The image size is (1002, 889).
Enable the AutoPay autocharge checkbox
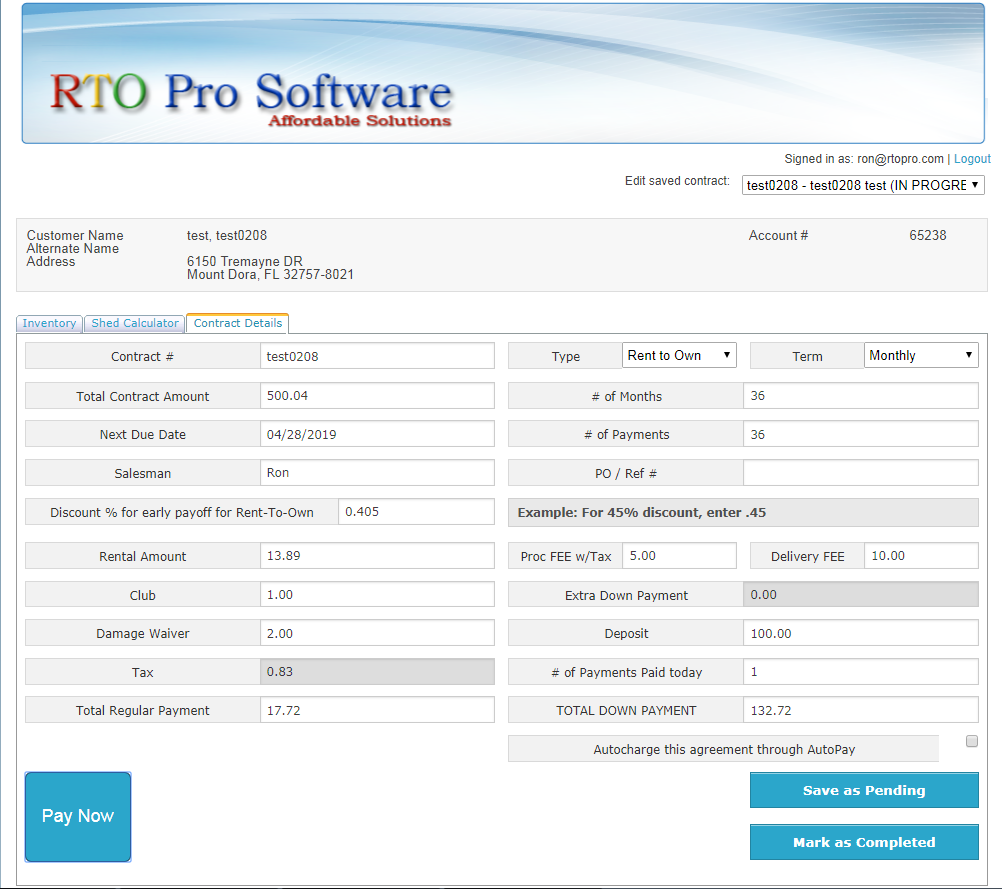click(971, 741)
